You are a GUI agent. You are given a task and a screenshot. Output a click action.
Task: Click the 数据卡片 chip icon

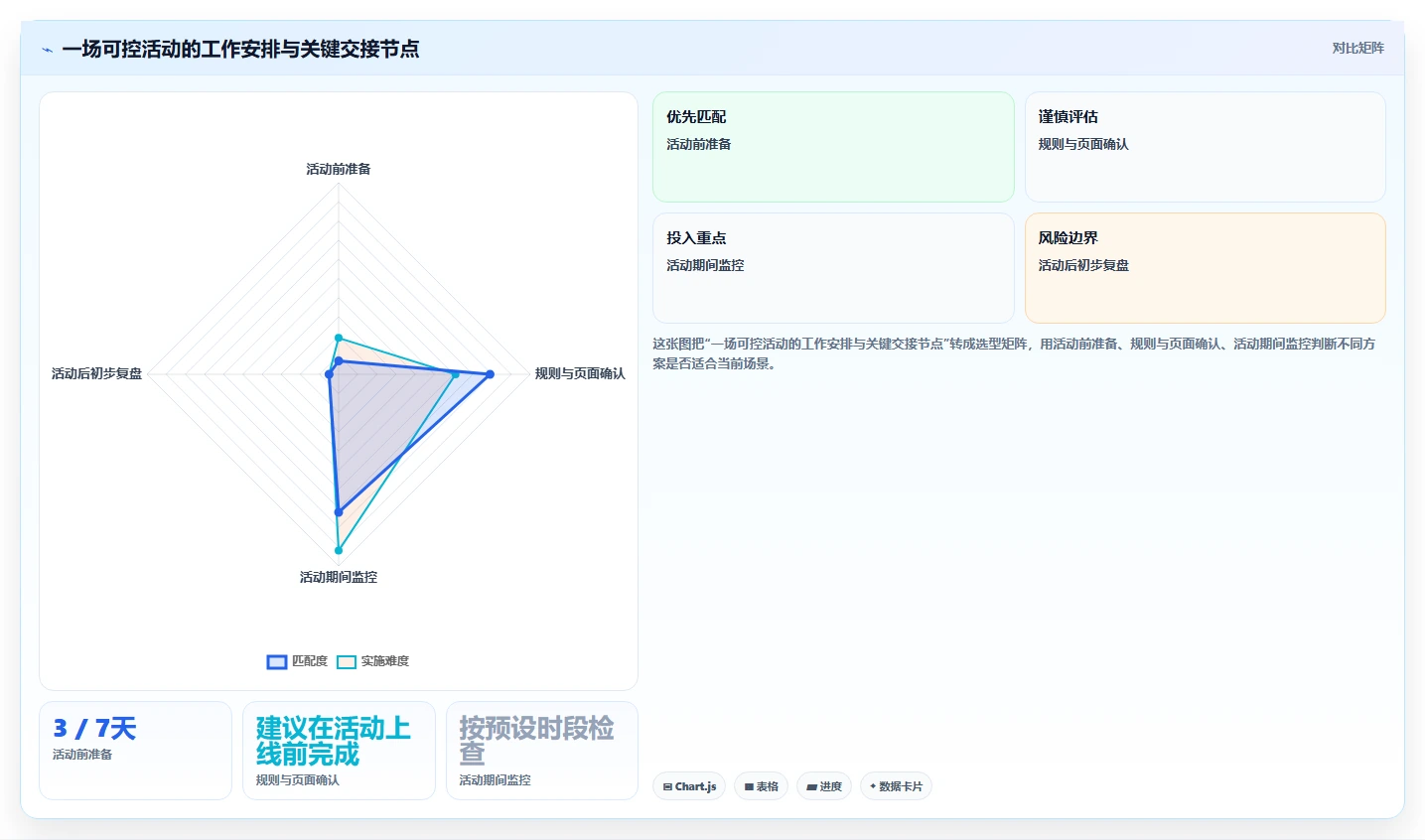(873, 786)
